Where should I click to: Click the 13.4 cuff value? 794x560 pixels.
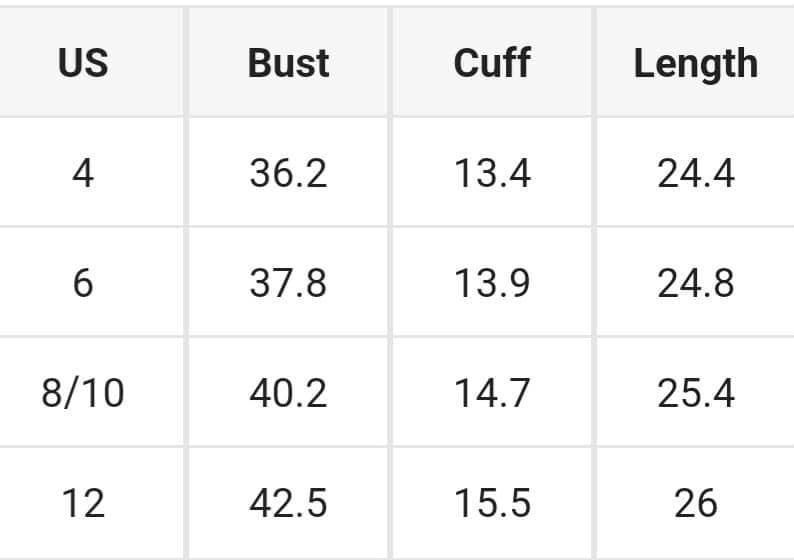(492, 173)
